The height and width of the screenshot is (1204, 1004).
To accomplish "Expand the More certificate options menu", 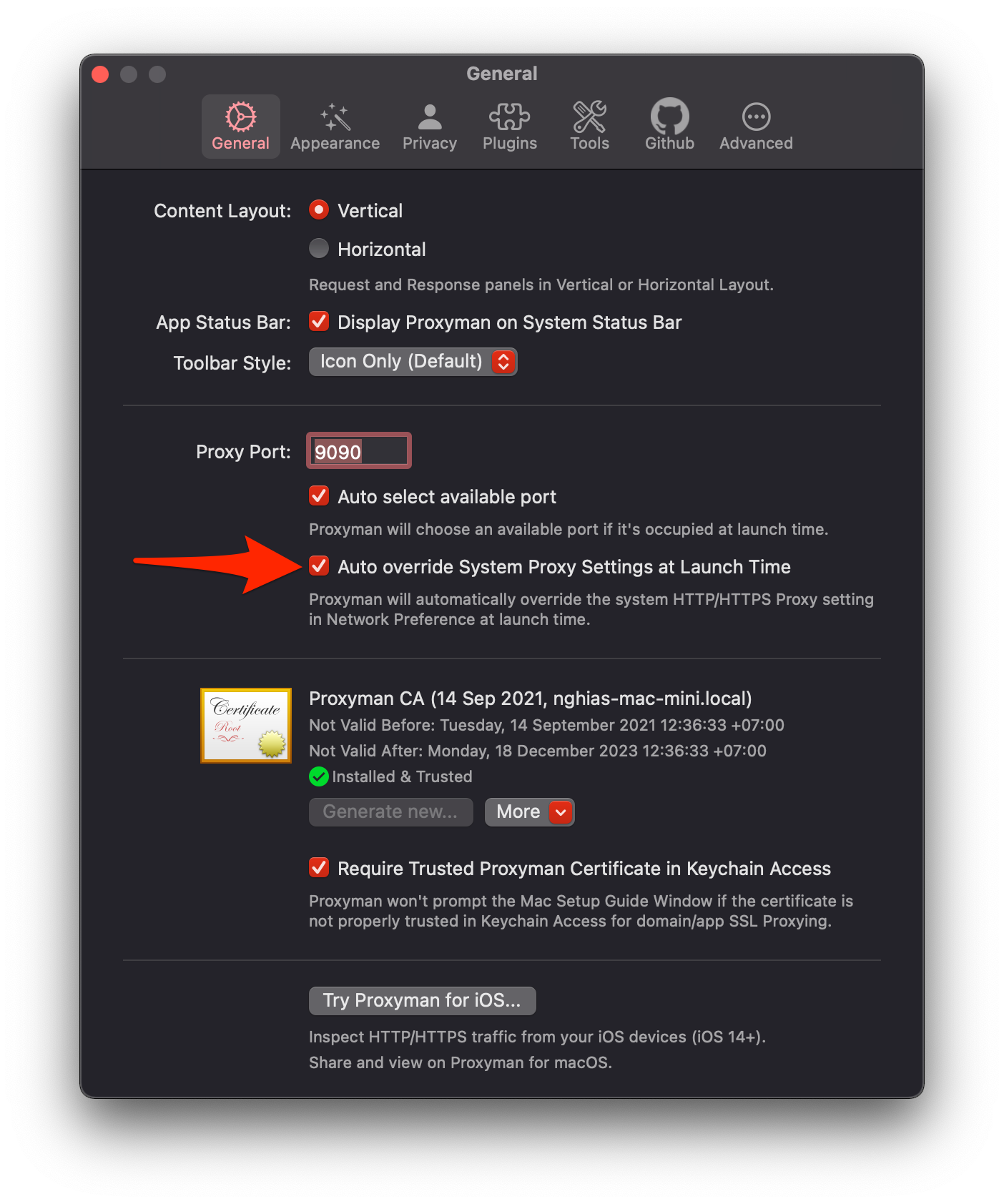I will pos(529,811).
